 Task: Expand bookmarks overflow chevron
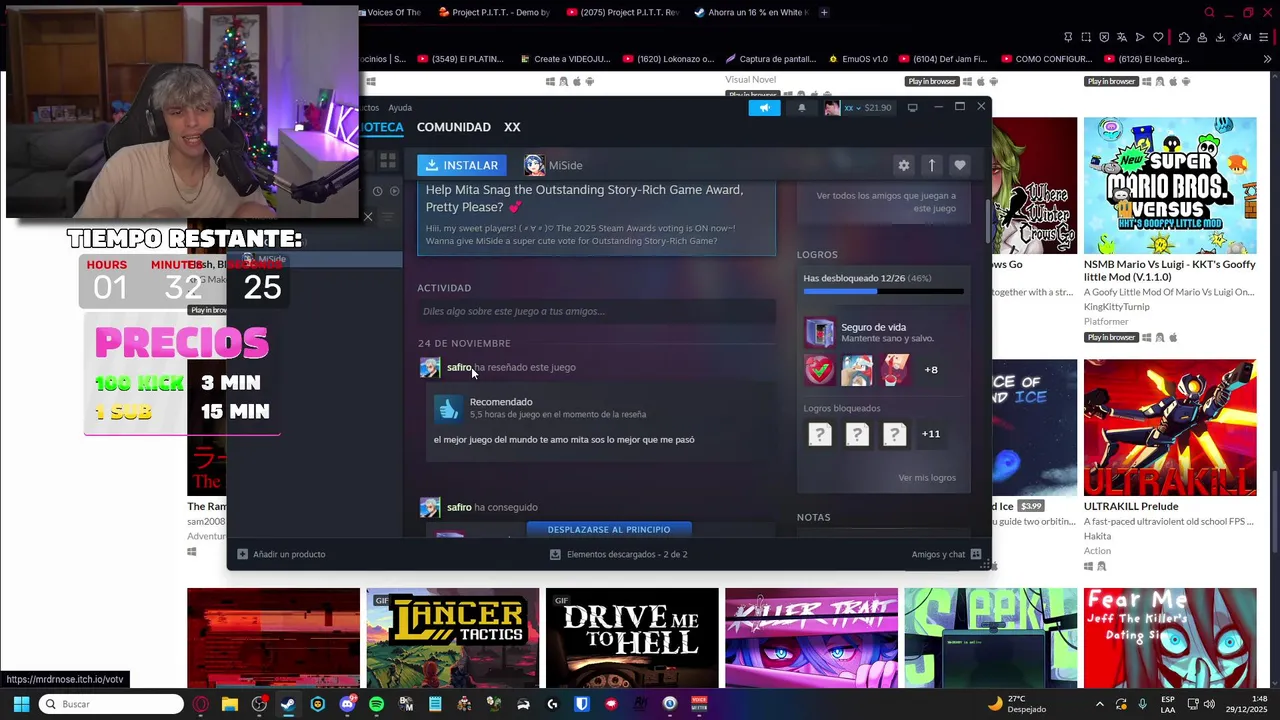[x=1268, y=59]
